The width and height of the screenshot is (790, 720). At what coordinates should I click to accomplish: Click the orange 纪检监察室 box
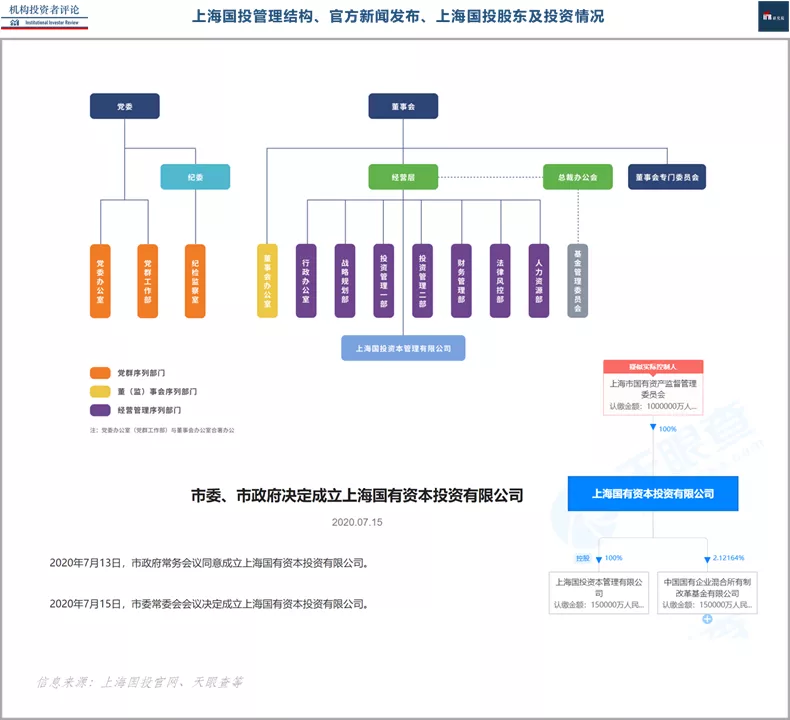[x=195, y=281]
